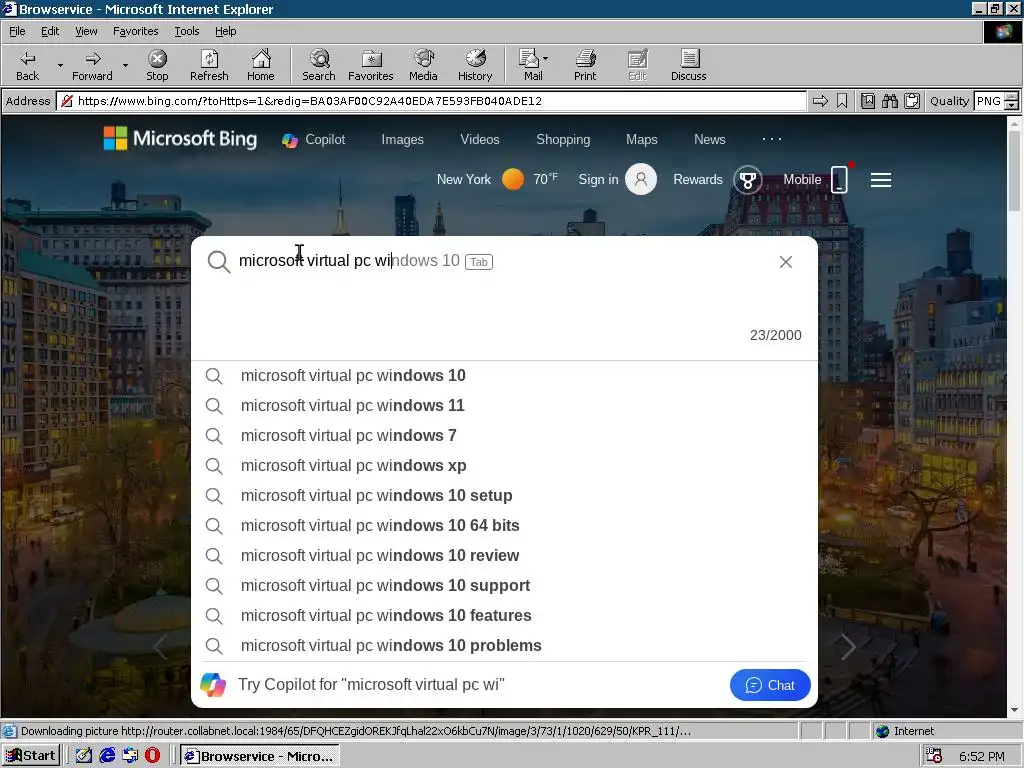Screen dimensions: 1024x768
Task: Click the Discuss toolbar button
Action: point(688,66)
